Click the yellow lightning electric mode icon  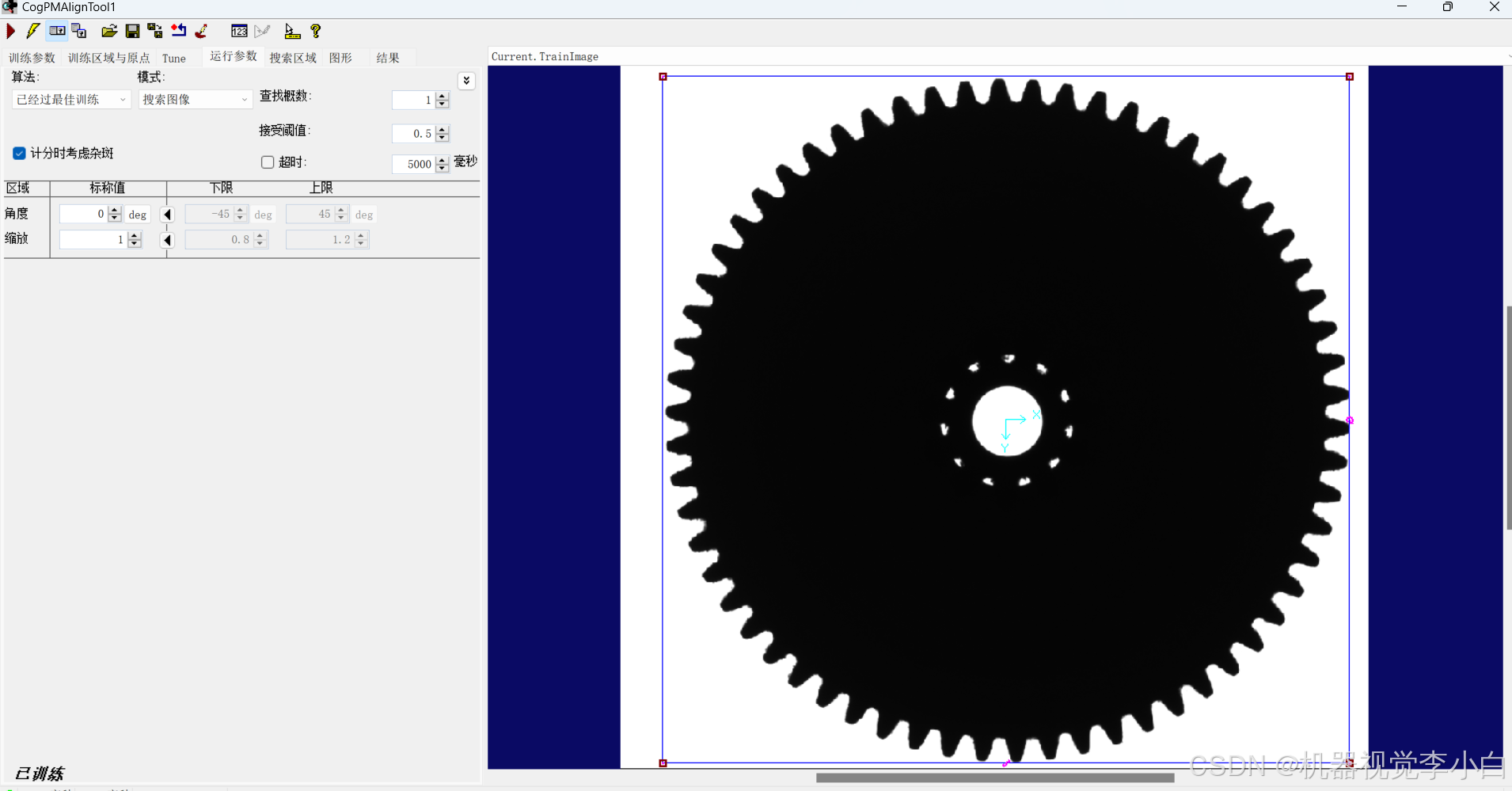coord(33,31)
